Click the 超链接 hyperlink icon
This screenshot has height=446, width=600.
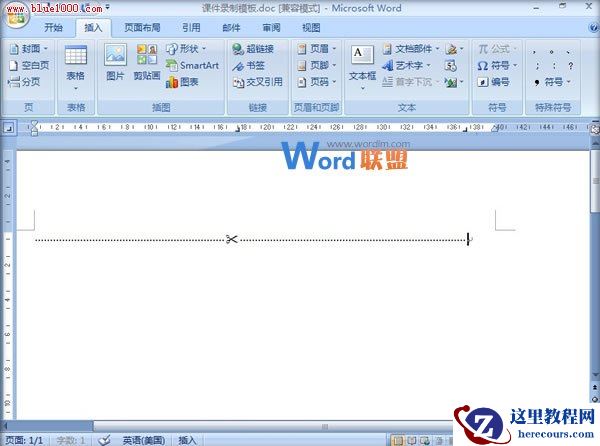[x=238, y=49]
